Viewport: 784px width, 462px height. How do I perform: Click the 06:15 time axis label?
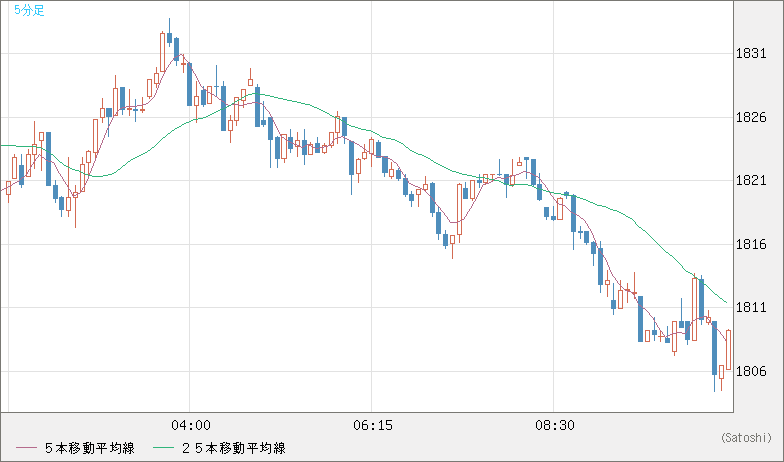pos(372,426)
